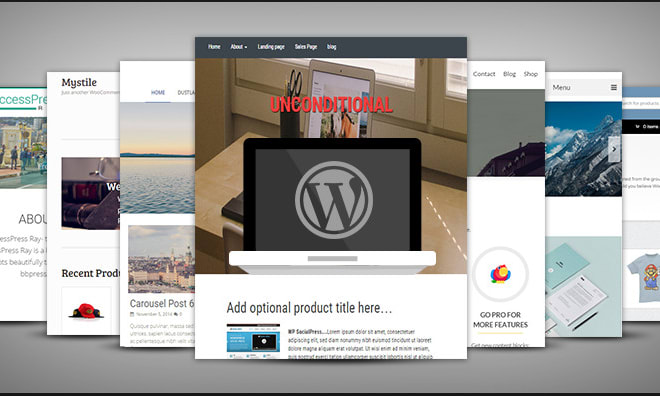Click the parrot icon above GO PRO
The width and height of the screenshot is (660, 396).
click(500, 274)
